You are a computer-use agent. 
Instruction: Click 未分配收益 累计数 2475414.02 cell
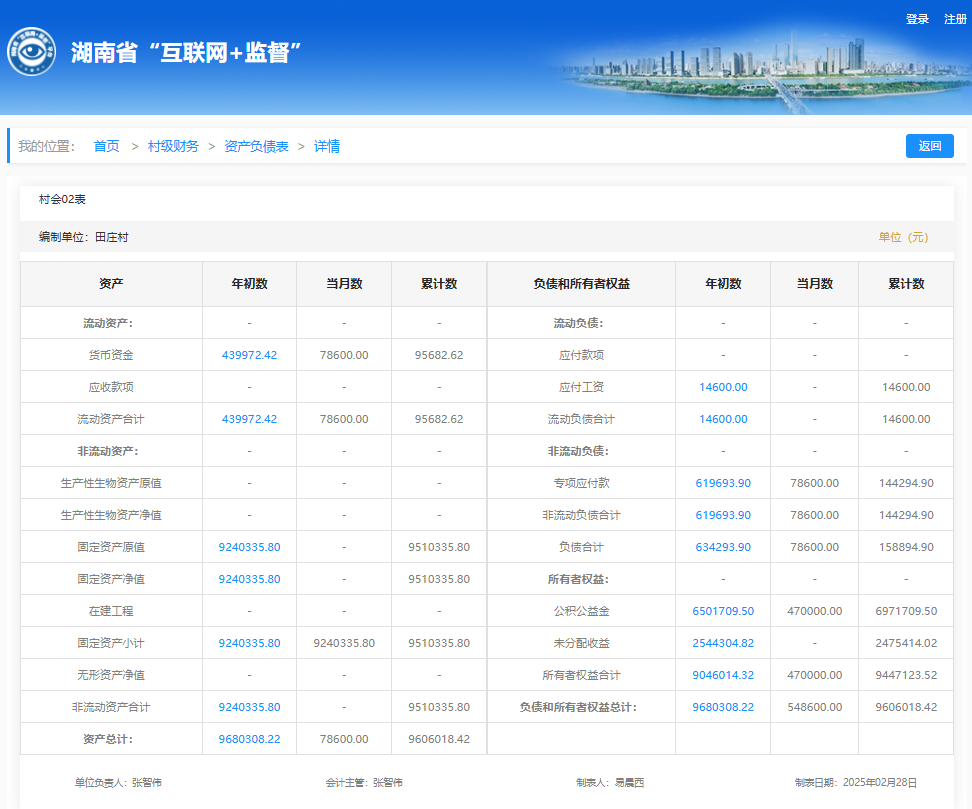[906, 643]
